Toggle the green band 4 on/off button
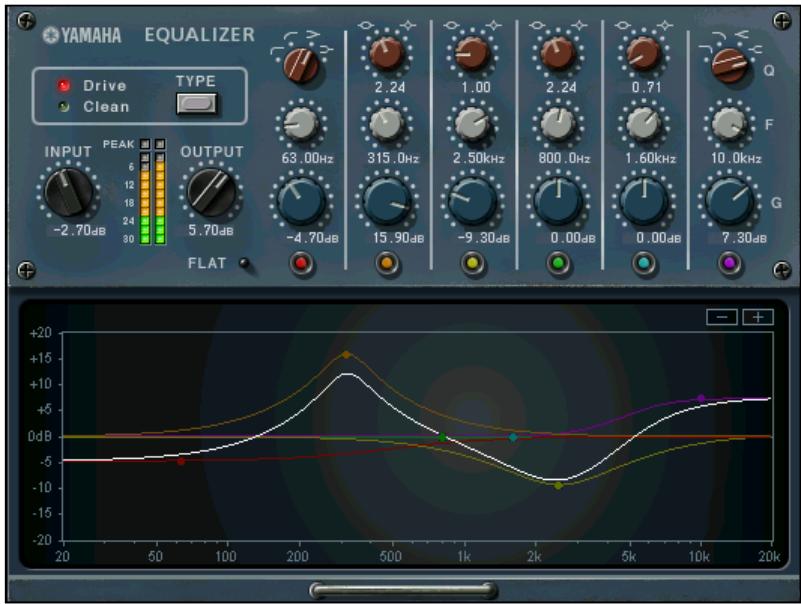 558,264
